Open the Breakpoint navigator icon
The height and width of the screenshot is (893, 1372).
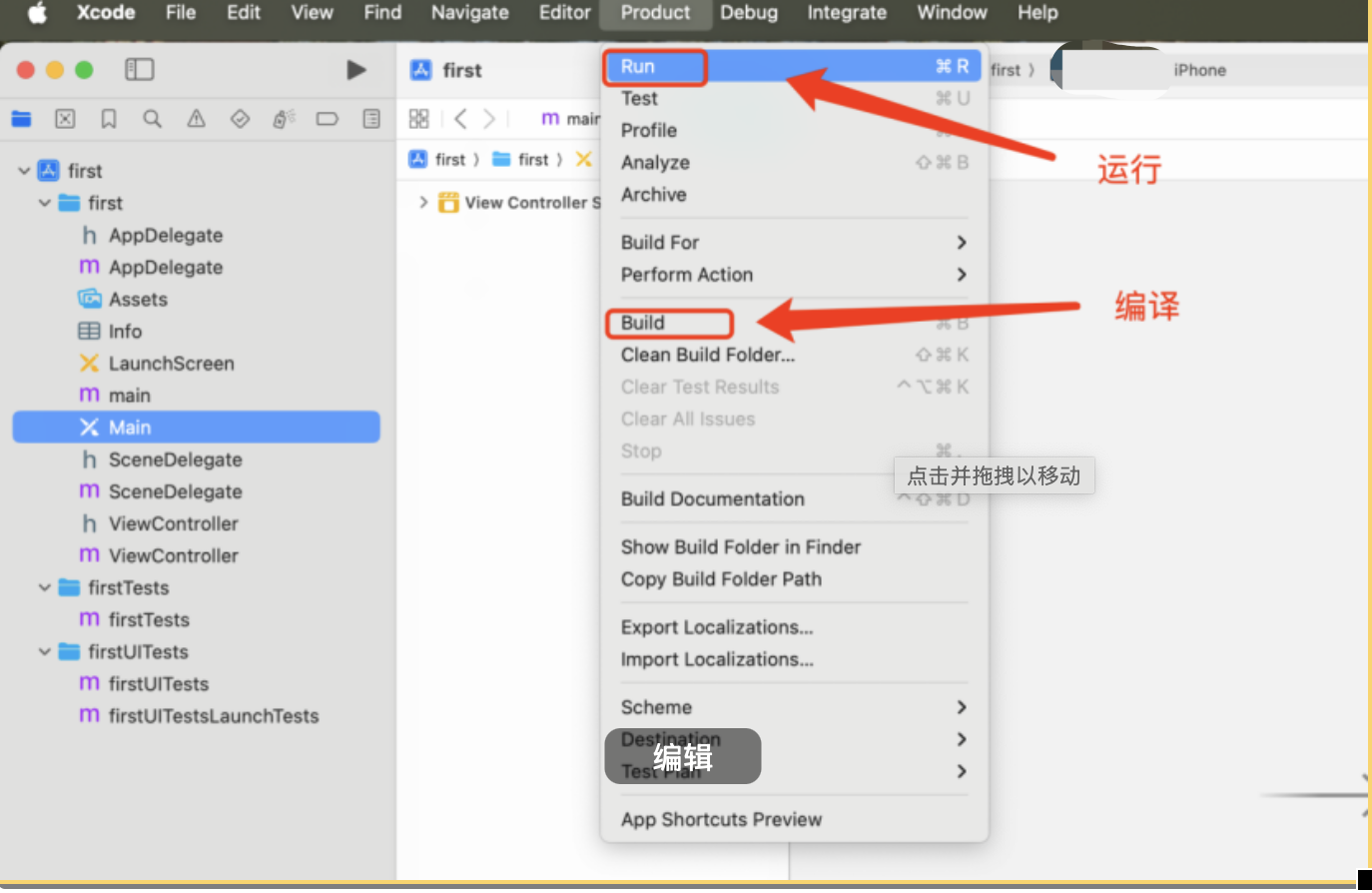[328, 119]
